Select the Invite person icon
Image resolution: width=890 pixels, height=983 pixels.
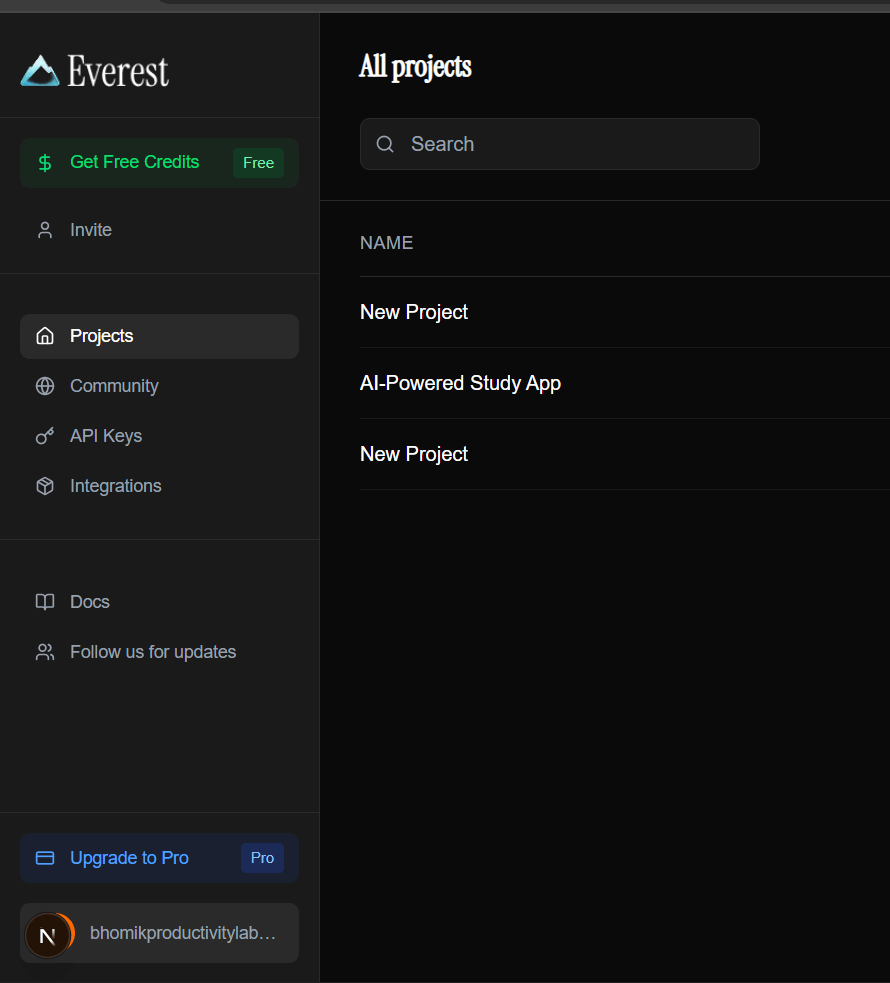coord(45,230)
